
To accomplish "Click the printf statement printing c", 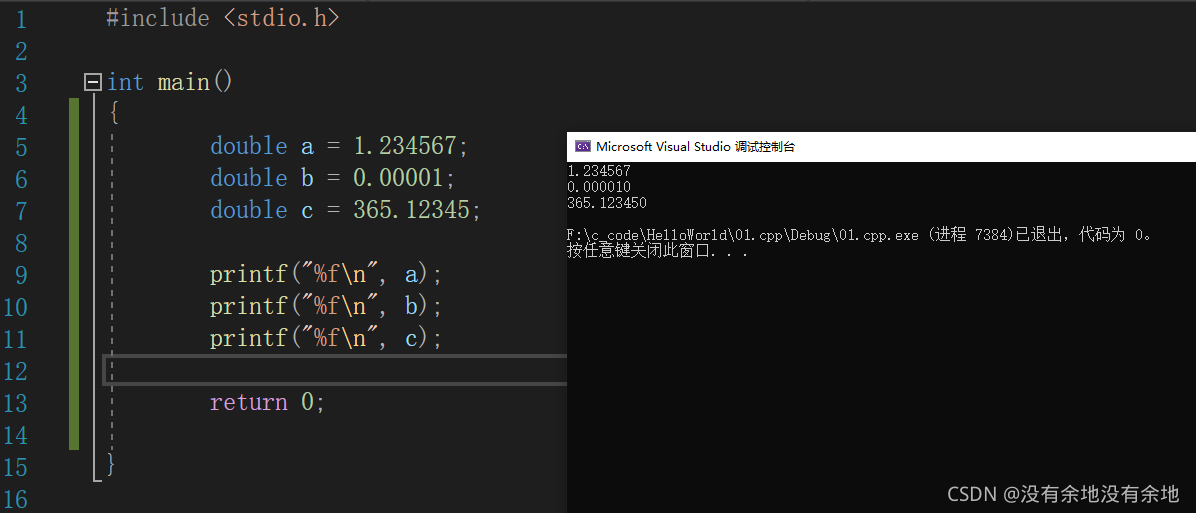I will [x=326, y=338].
